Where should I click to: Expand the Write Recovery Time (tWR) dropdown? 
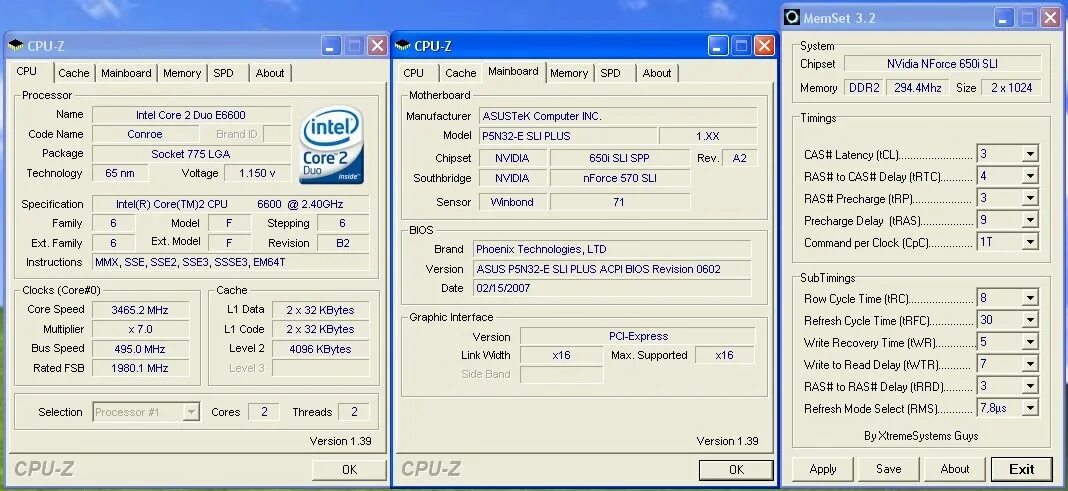tap(1030, 343)
